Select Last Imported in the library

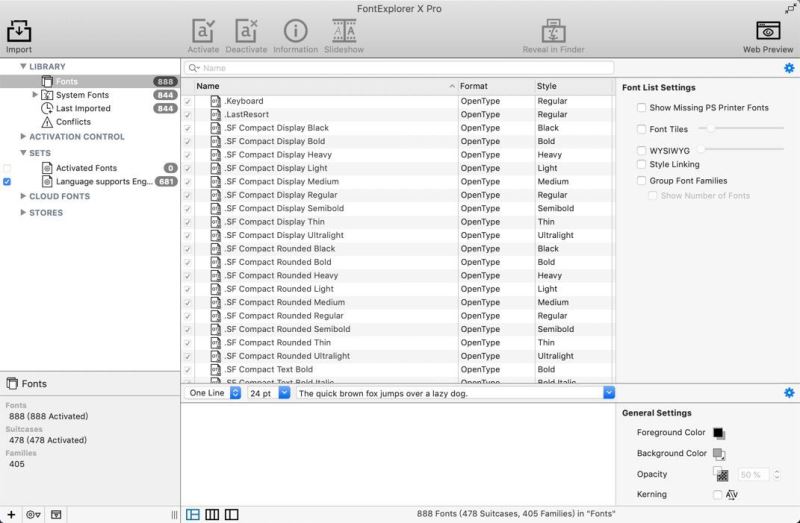(x=83, y=108)
